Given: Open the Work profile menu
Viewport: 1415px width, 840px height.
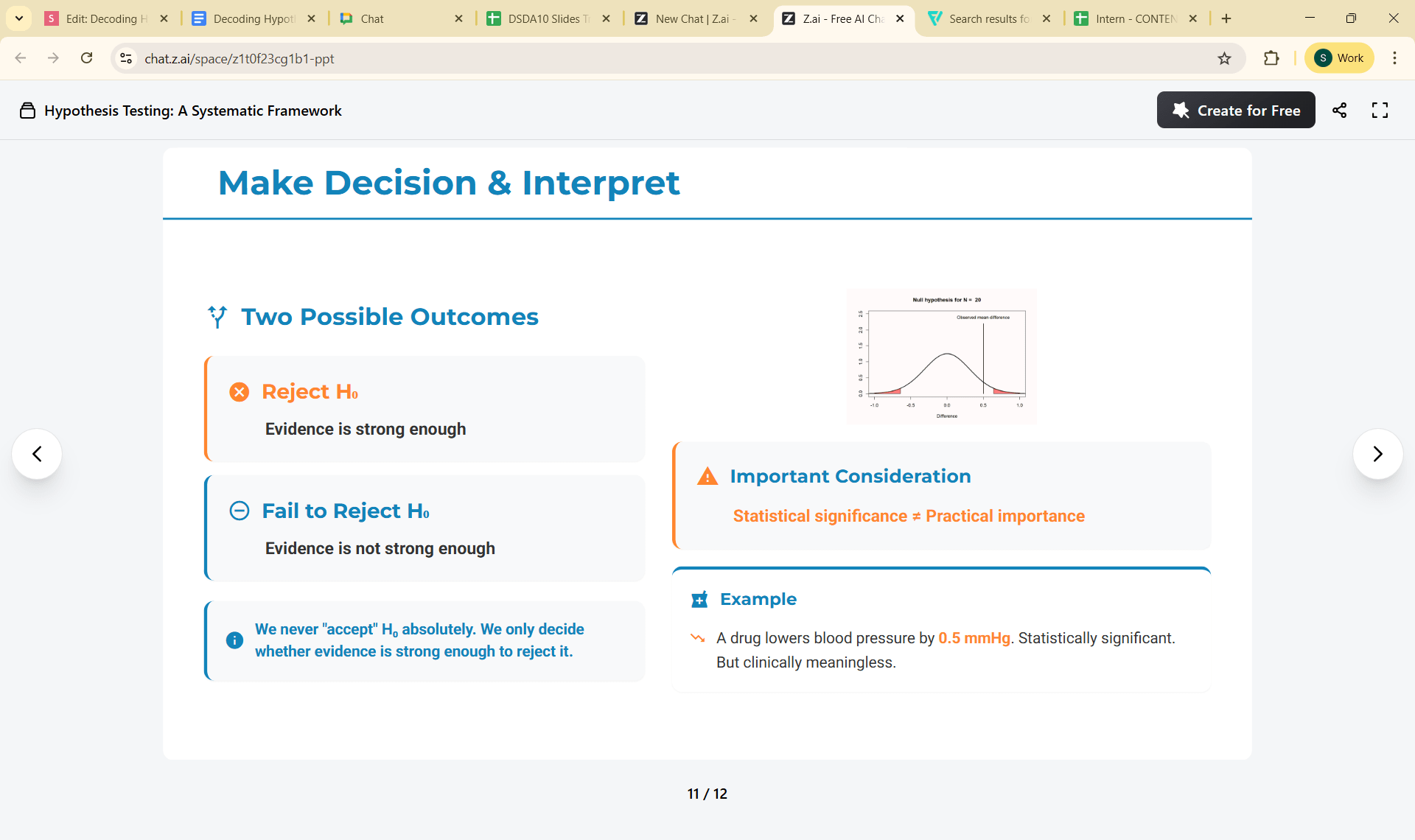Looking at the screenshot, I should point(1339,58).
